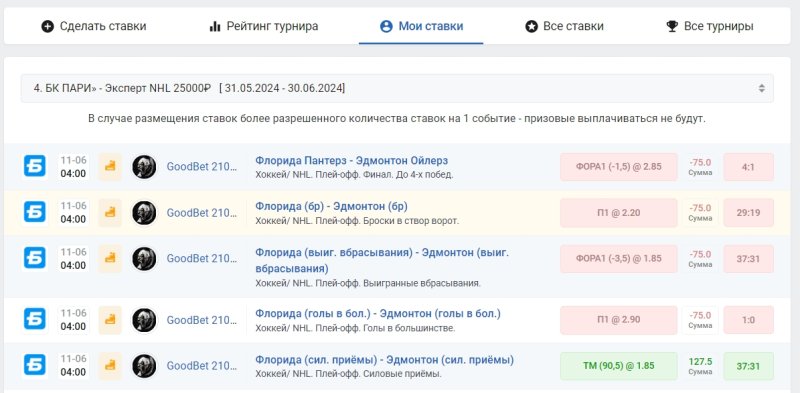Click bookmaker logo in голы в бол. row
Image resolution: width=800 pixels, height=393 pixels.
point(35,320)
